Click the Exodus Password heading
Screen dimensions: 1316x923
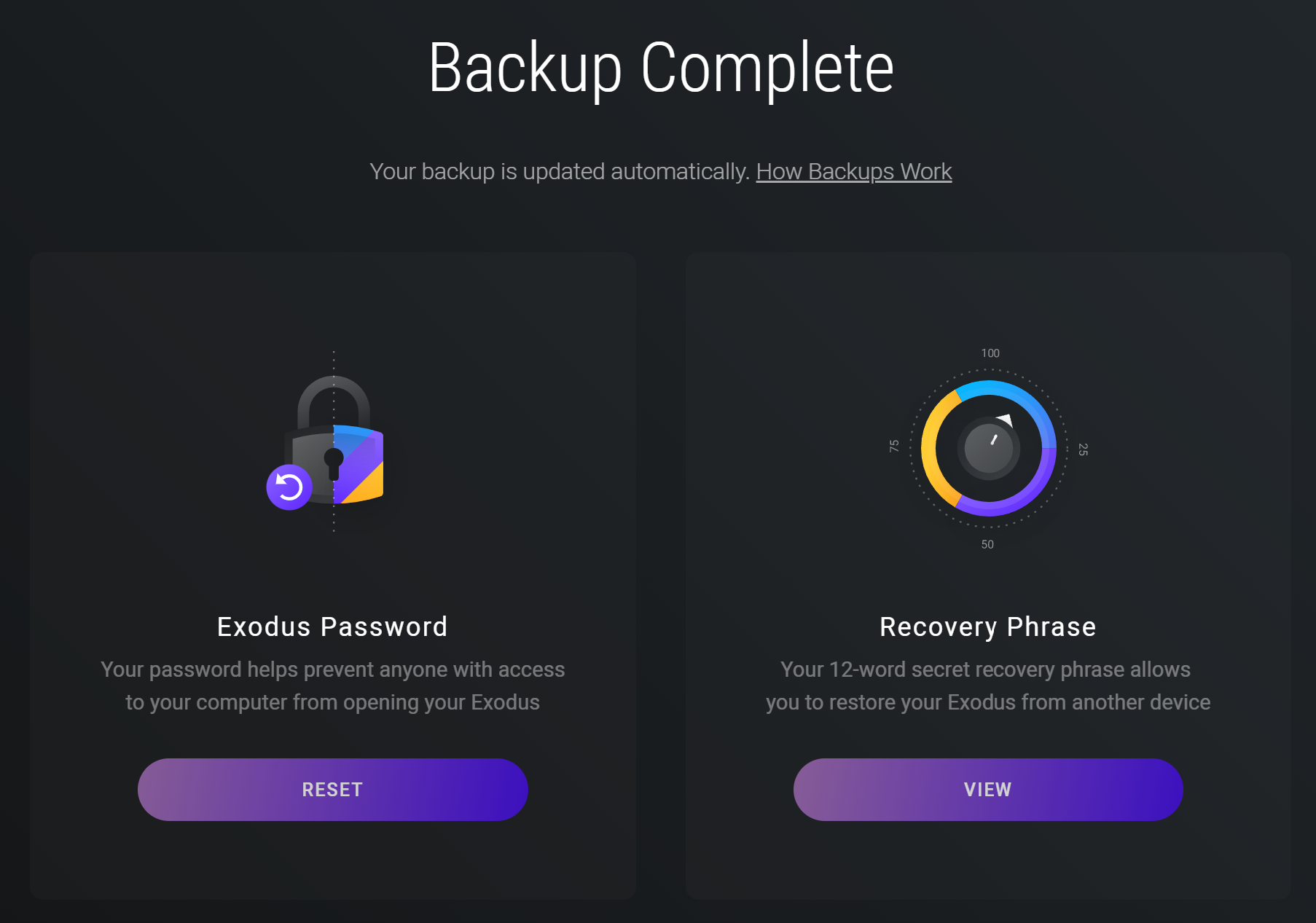332,627
